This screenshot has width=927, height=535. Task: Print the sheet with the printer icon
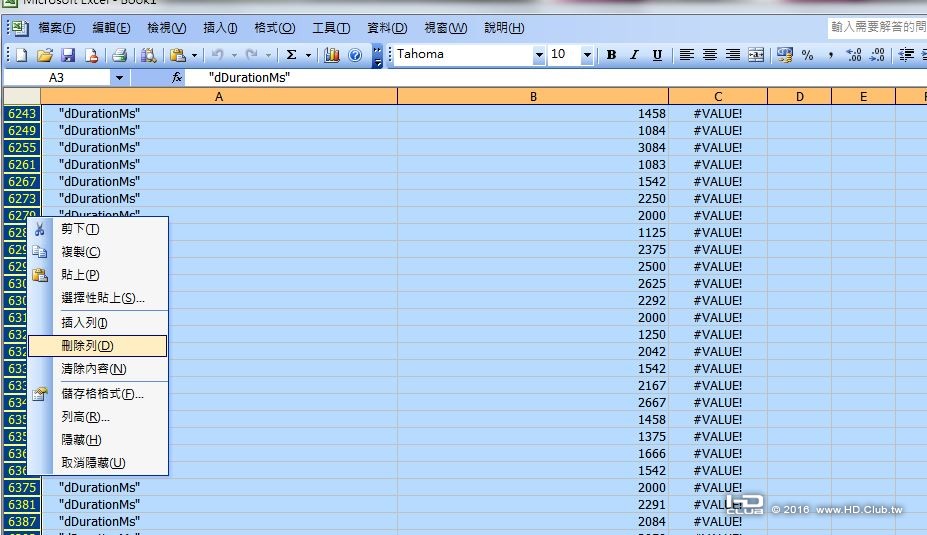[x=119, y=55]
